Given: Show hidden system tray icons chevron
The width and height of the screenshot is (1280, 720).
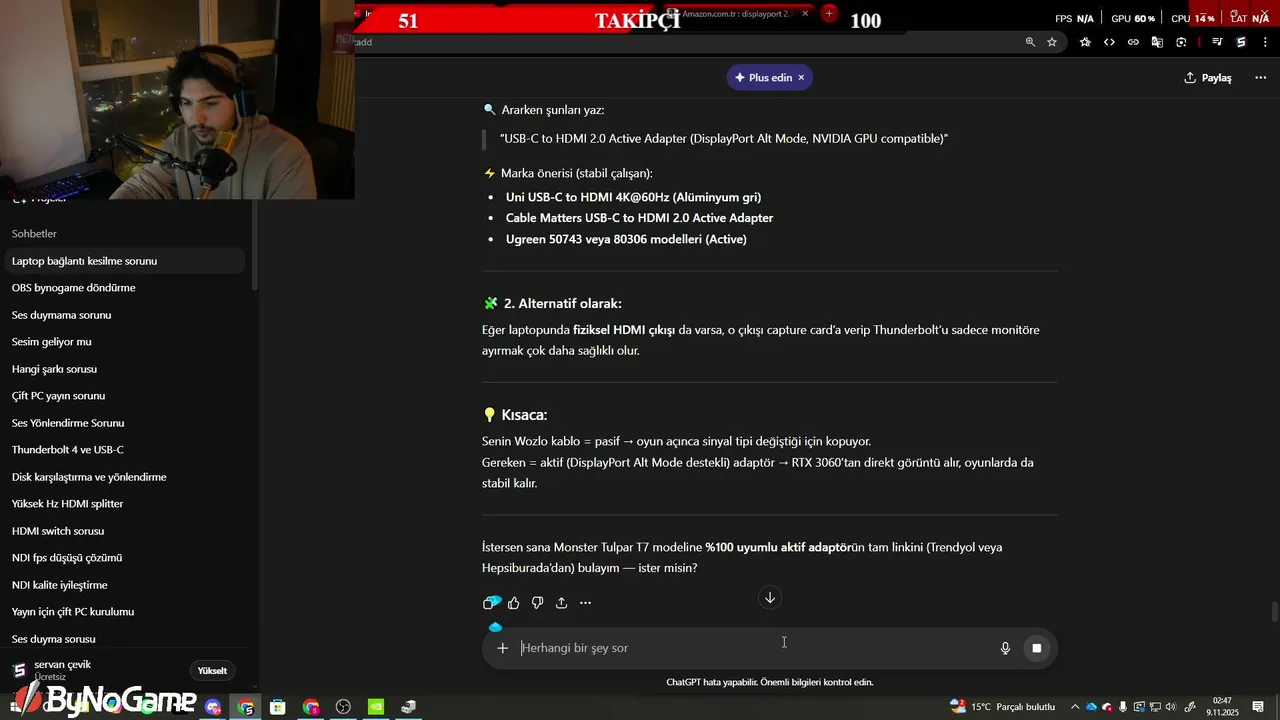Looking at the screenshot, I should [x=1075, y=707].
